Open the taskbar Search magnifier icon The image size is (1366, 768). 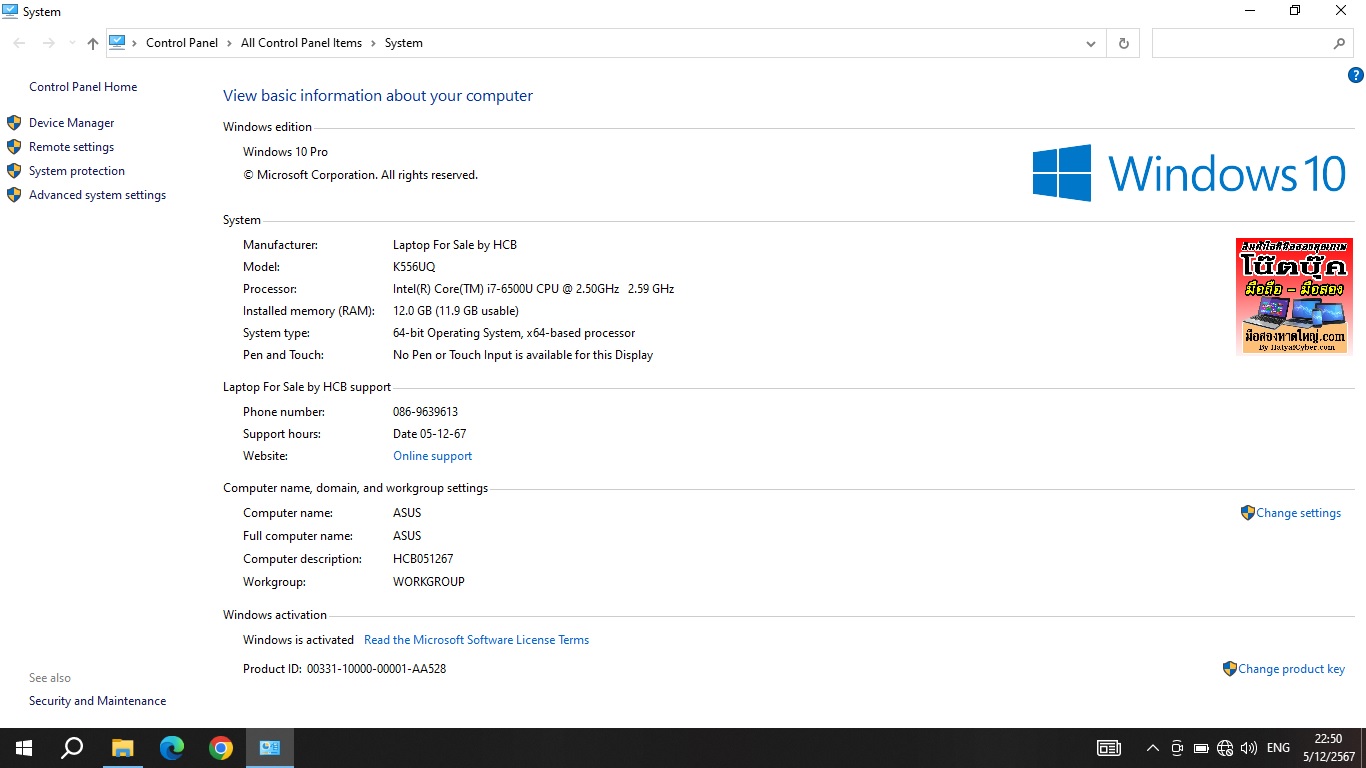click(x=72, y=748)
